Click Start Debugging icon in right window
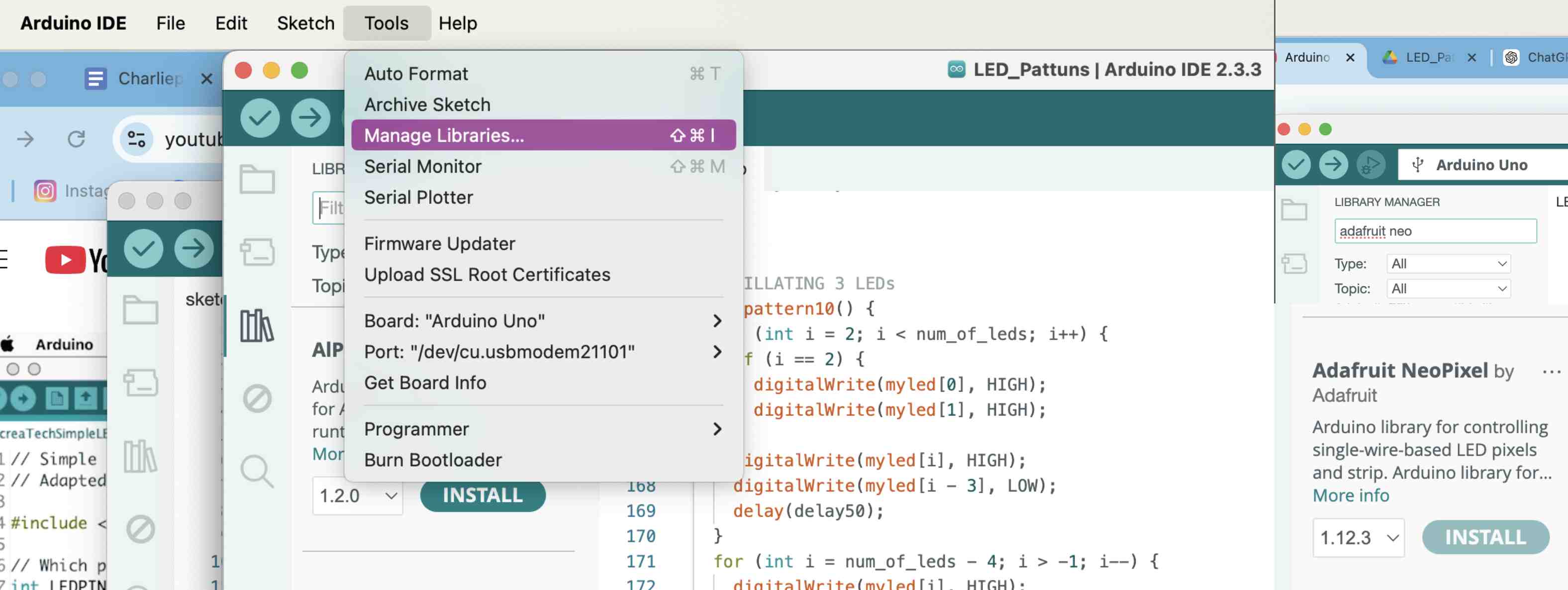The image size is (1568, 590). click(1371, 164)
